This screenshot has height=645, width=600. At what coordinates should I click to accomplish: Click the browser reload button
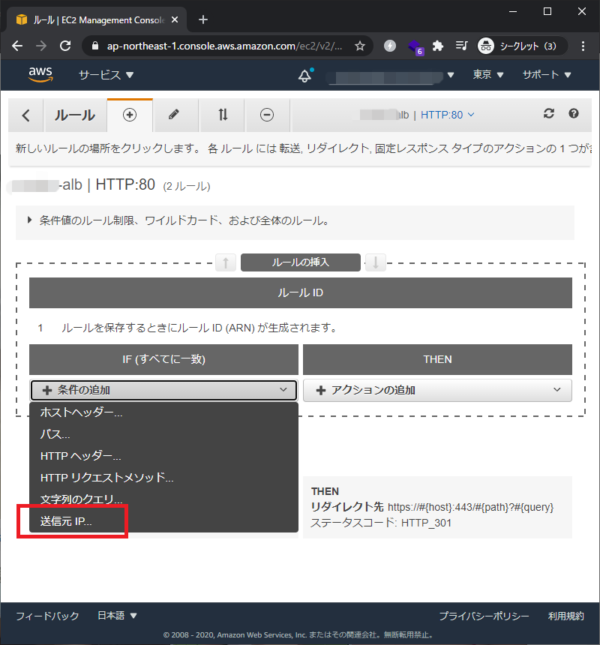pyautogui.click(x=65, y=46)
